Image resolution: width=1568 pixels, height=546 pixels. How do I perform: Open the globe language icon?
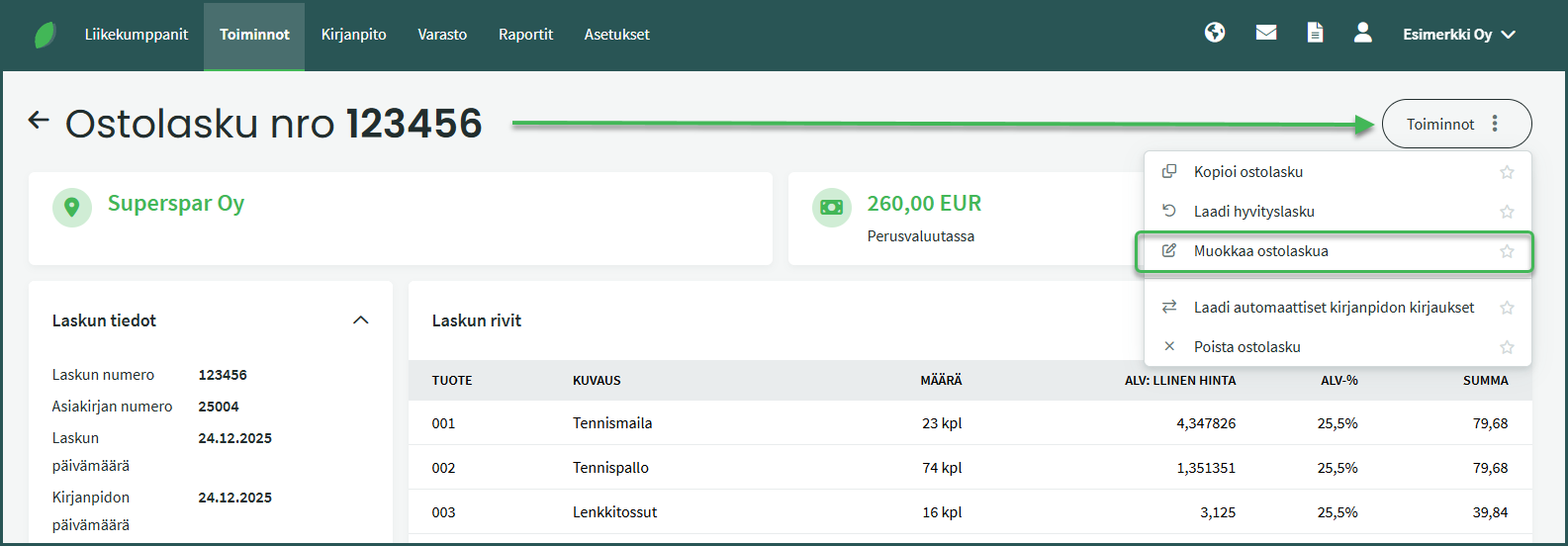[1215, 33]
